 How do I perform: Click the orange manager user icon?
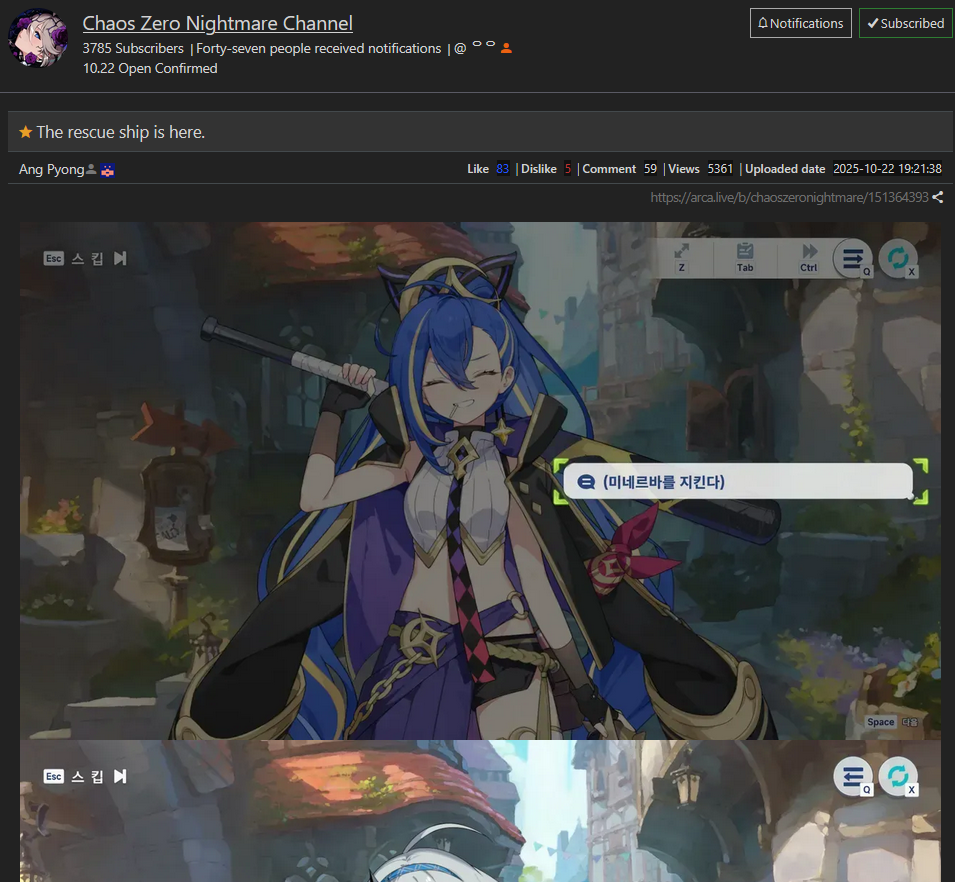[x=506, y=49]
